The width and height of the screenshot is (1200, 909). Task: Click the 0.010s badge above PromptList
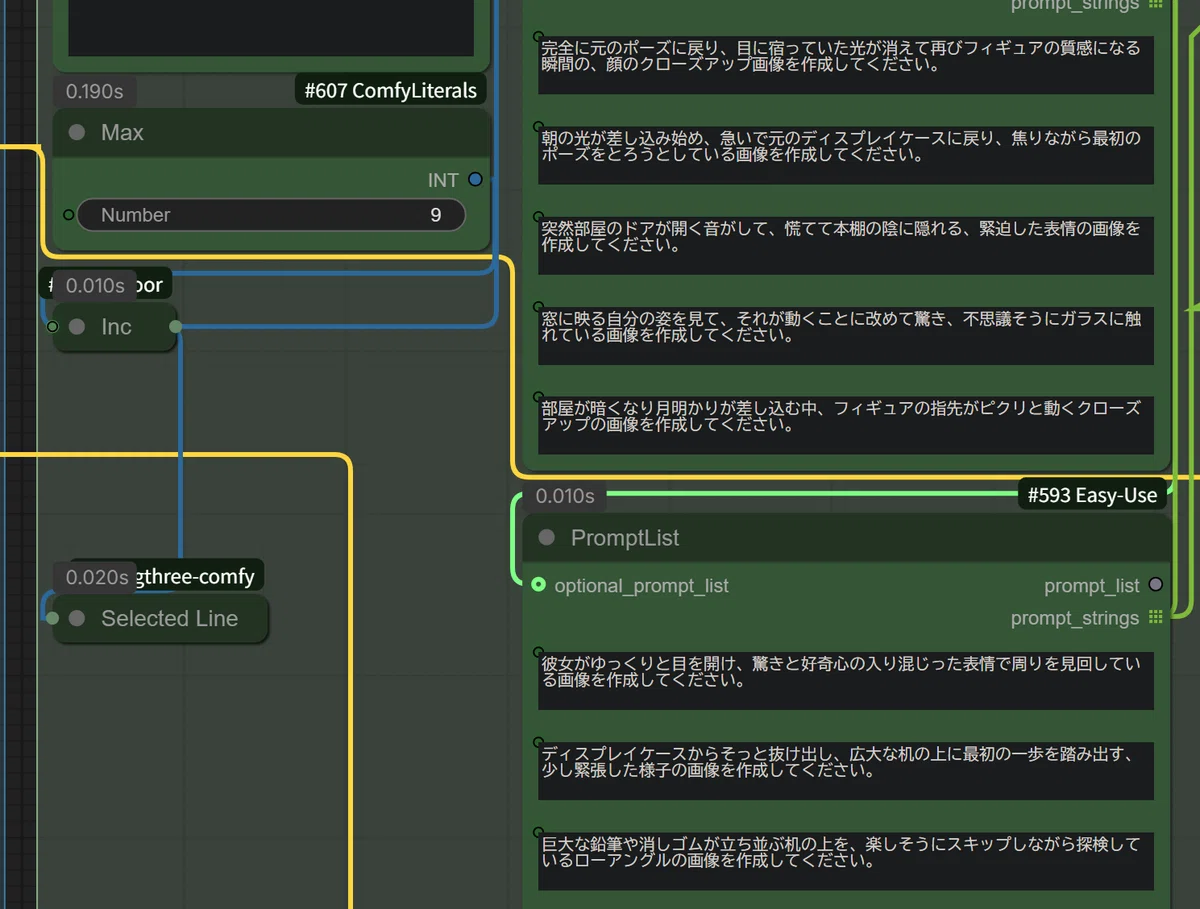tap(564, 495)
